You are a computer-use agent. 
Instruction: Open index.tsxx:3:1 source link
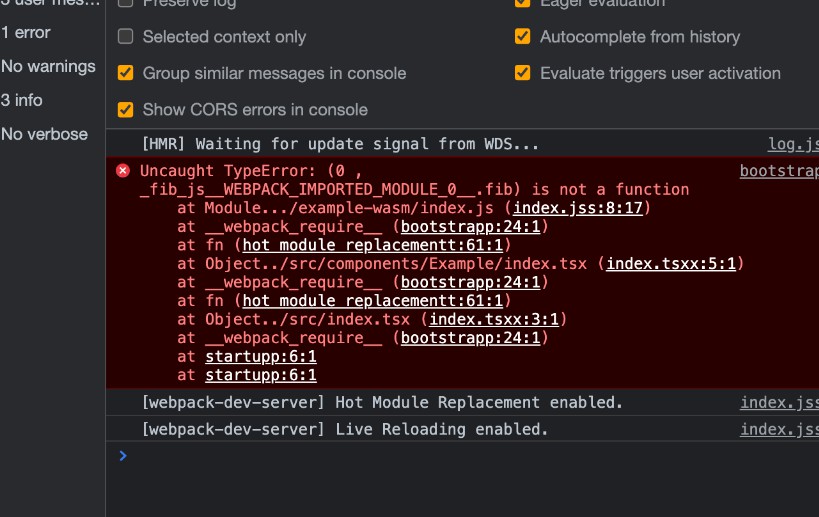click(x=494, y=319)
